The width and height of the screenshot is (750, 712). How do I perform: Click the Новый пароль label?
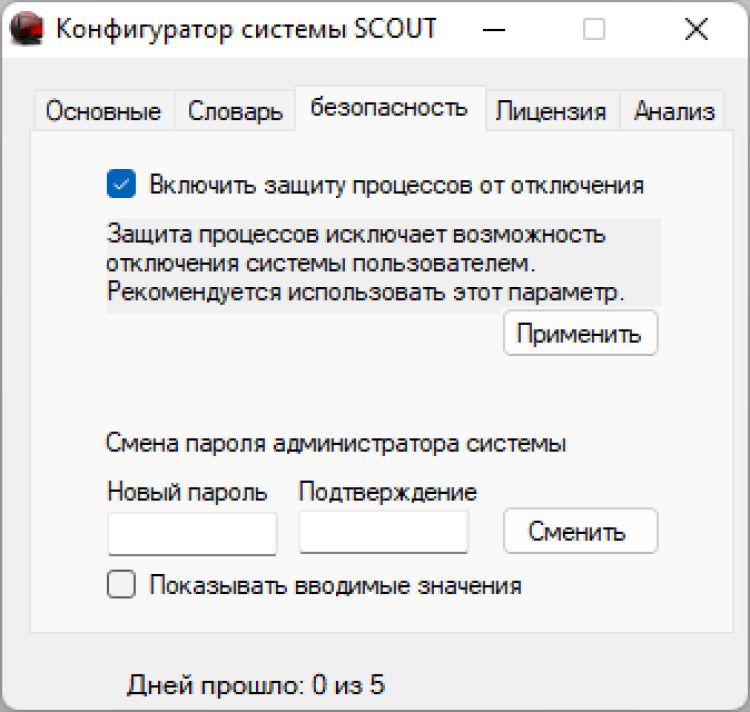[x=186, y=492]
